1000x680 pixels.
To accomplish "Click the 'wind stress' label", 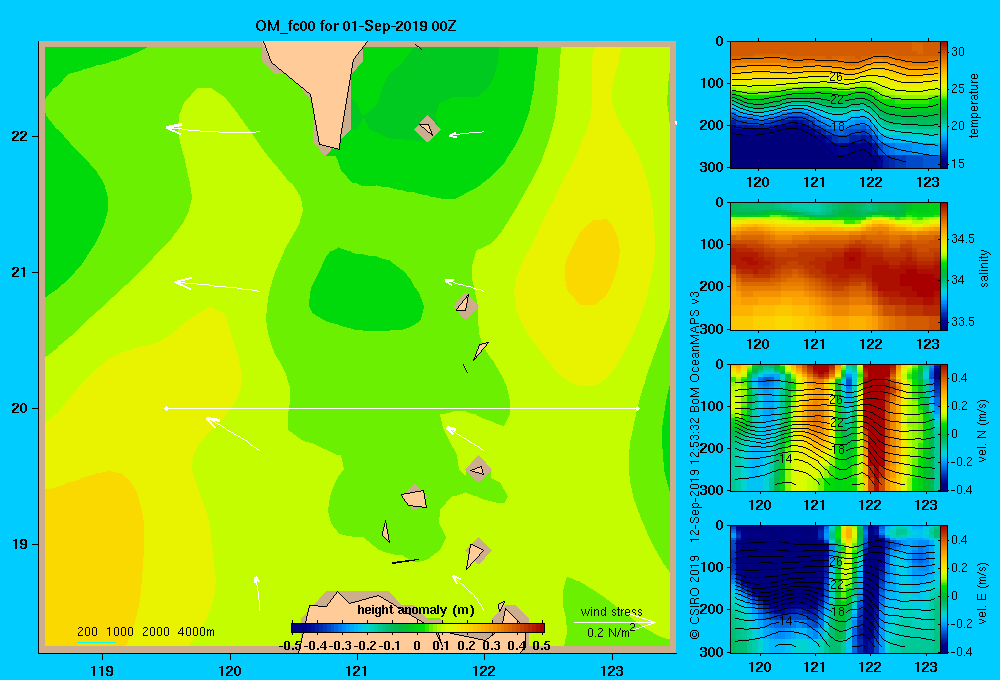I will [x=611, y=611].
